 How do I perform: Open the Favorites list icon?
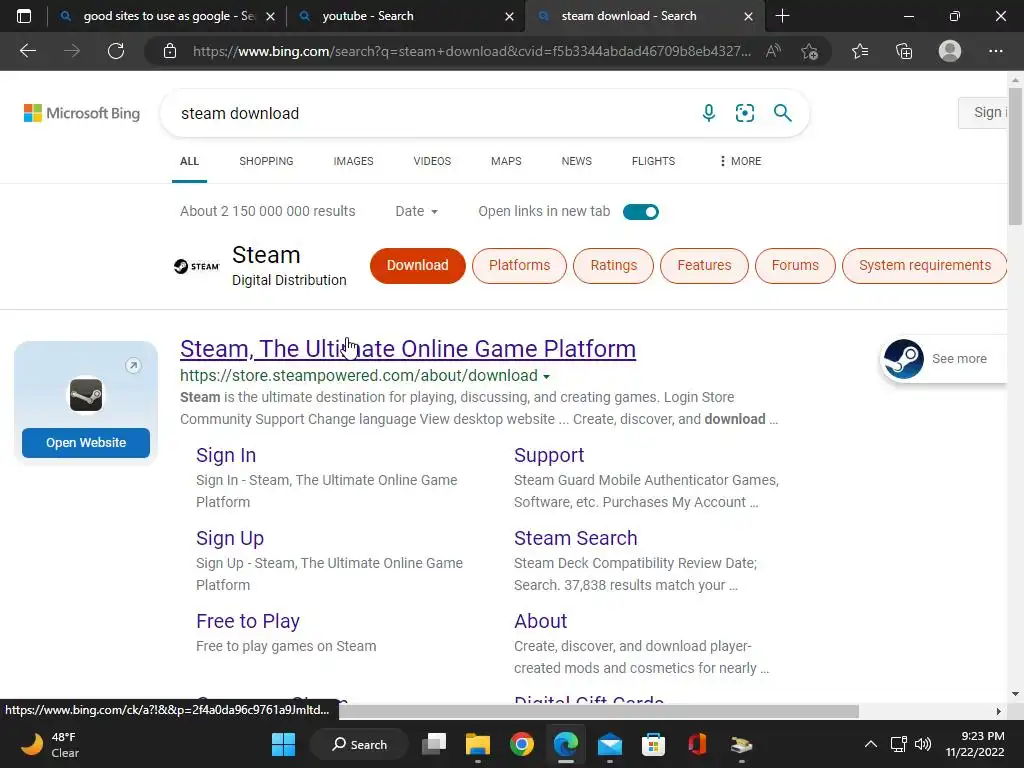click(x=860, y=51)
